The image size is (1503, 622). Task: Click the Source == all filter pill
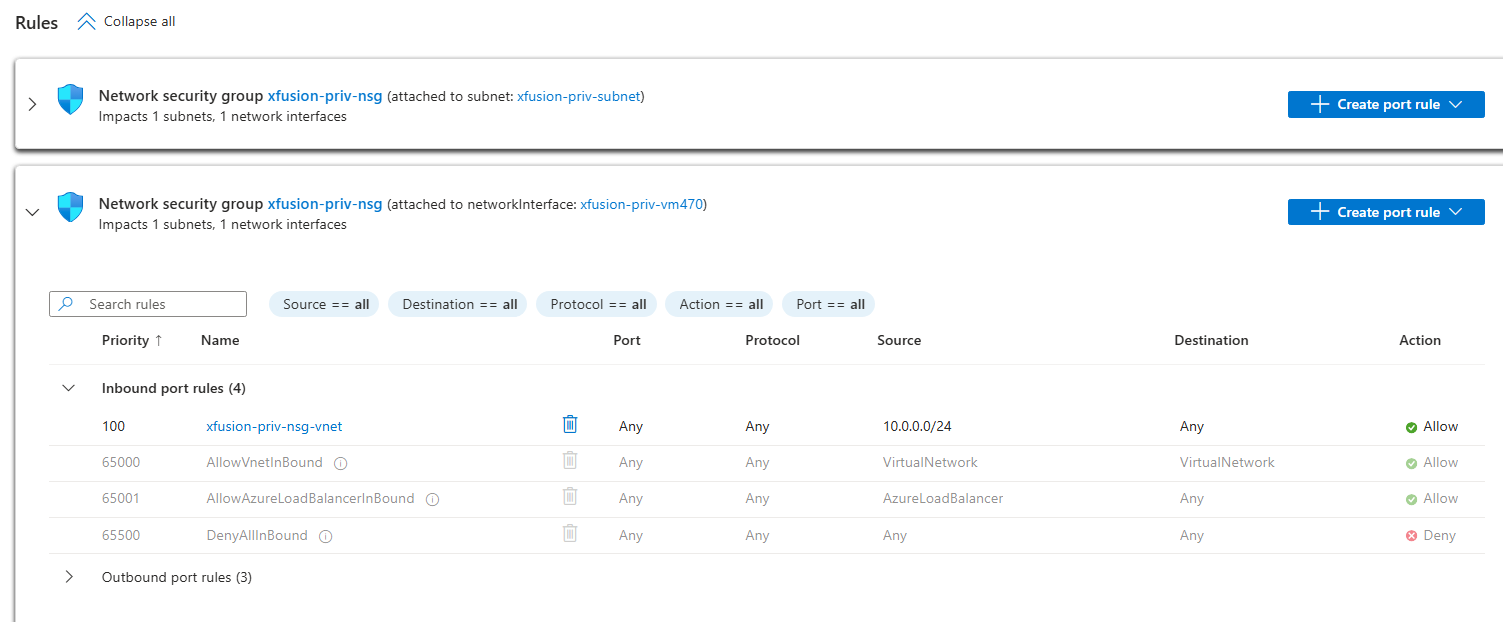pyautogui.click(x=324, y=304)
